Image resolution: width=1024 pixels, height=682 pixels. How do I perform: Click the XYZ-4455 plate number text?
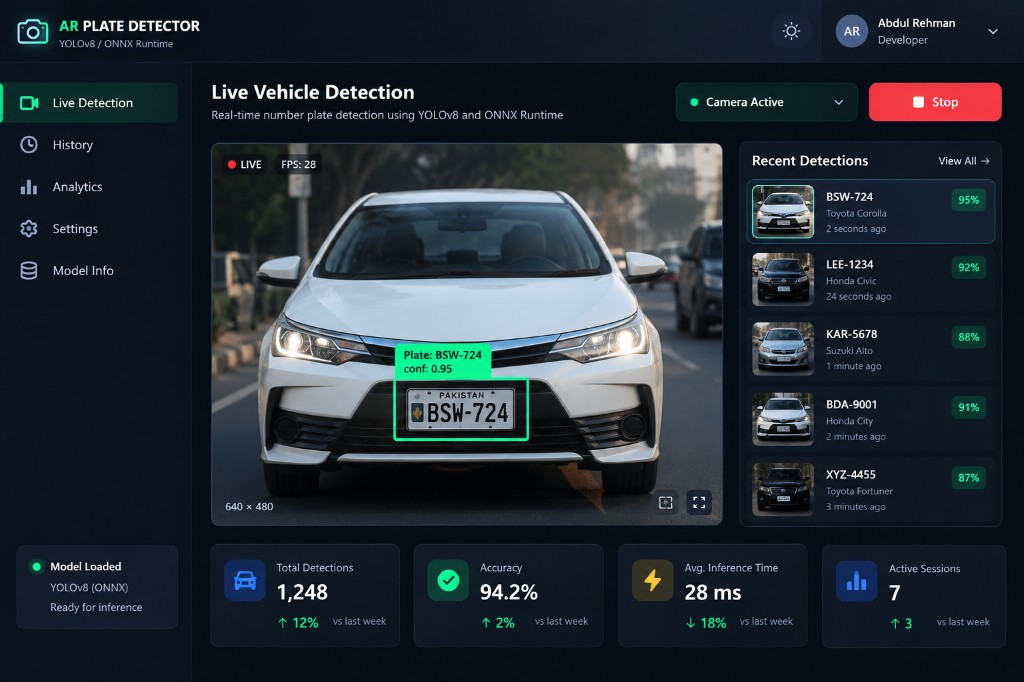851,474
